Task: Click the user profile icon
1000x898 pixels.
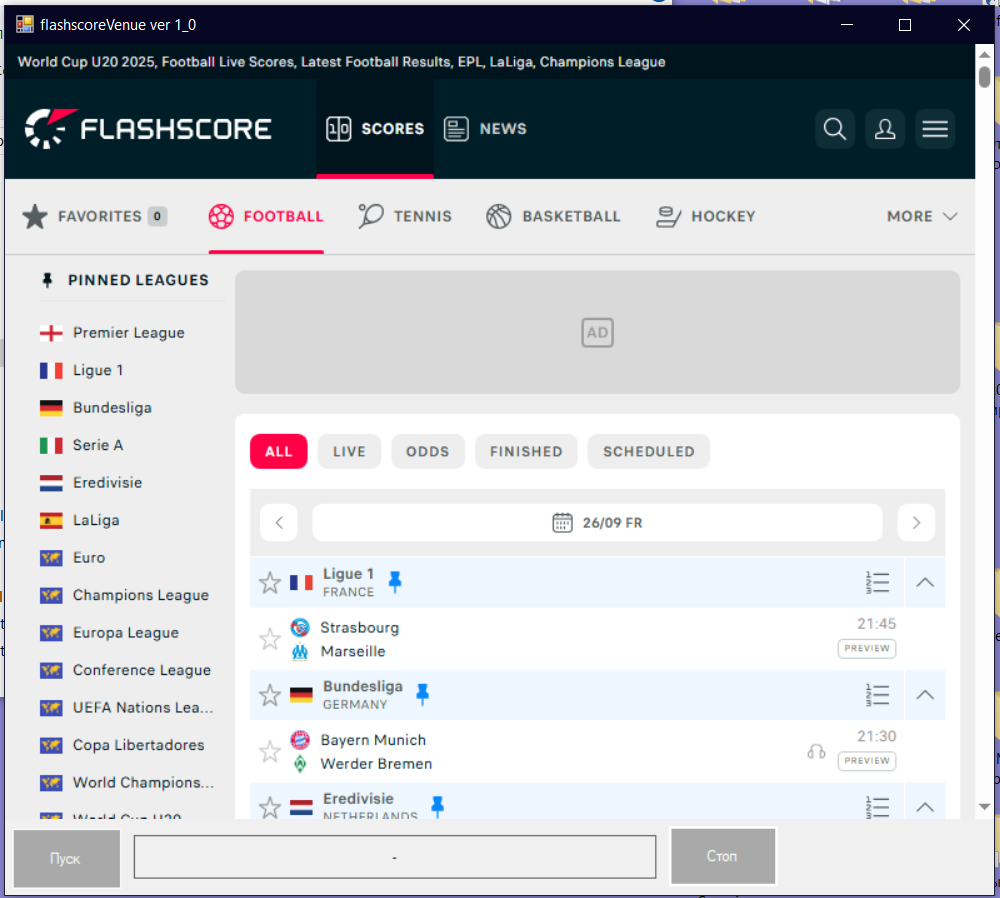Action: [885, 129]
